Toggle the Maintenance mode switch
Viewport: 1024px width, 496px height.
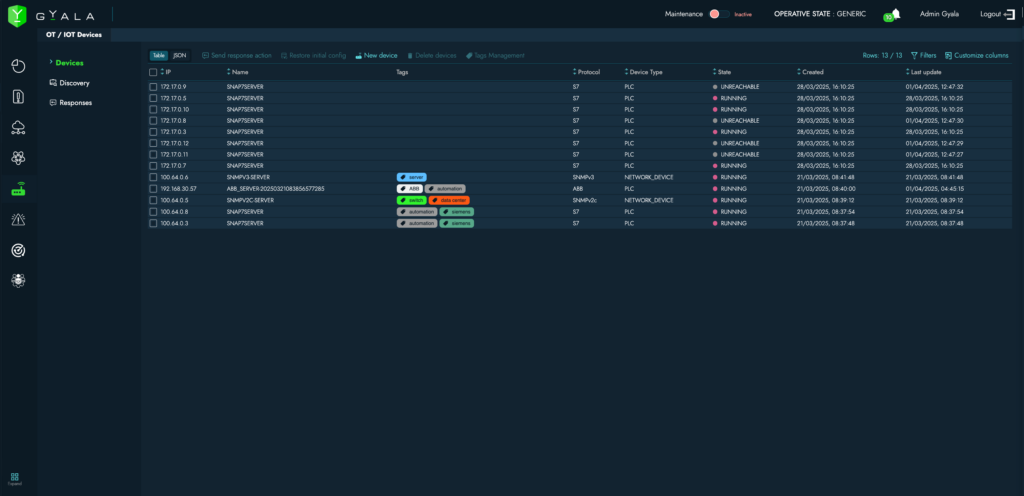[716, 14]
